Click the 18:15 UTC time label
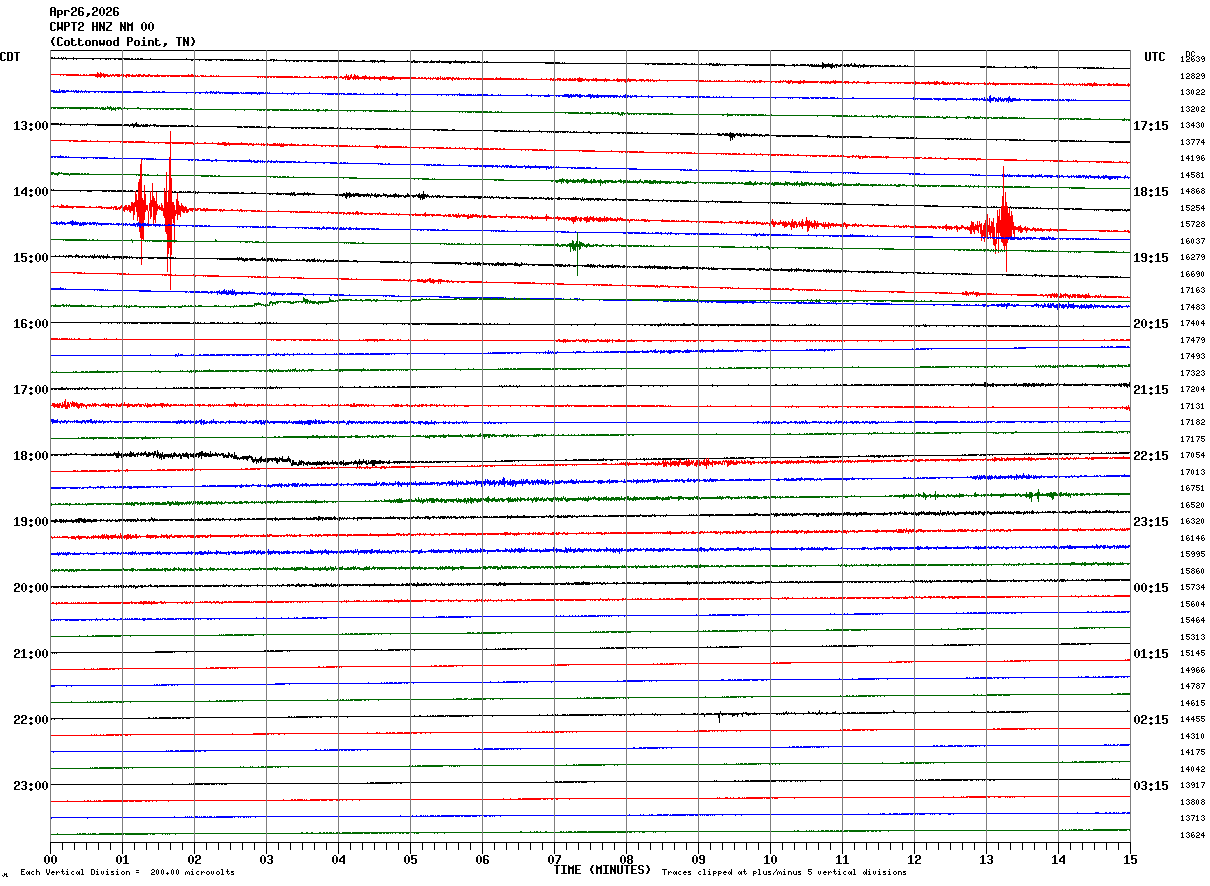Screen dimensions: 1210x886 click(1150, 192)
